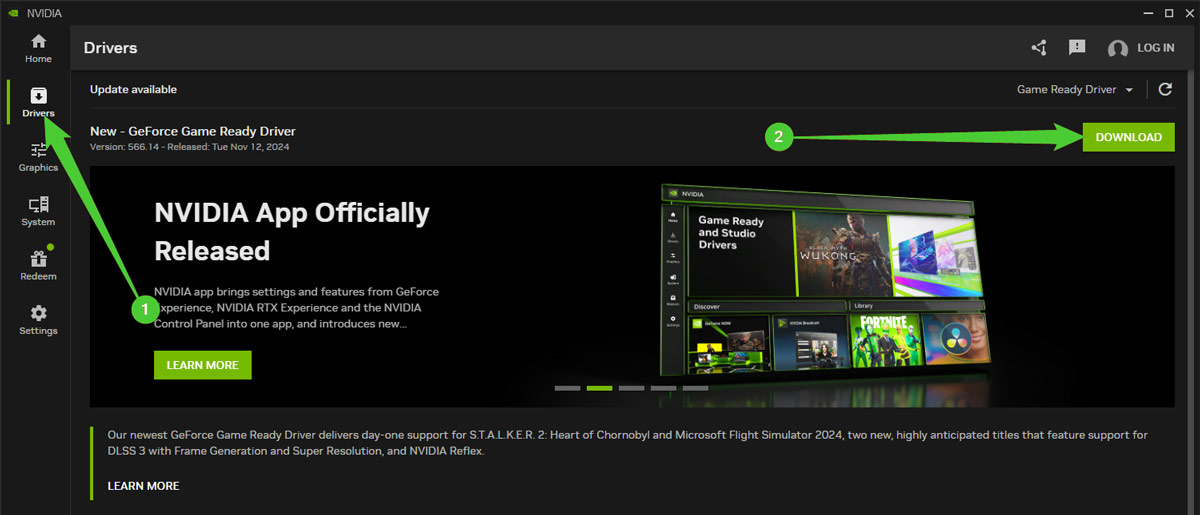Image resolution: width=1200 pixels, height=515 pixels.
Task: Open the Redeem gift section
Action: pyautogui.click(x=38, y=265)
